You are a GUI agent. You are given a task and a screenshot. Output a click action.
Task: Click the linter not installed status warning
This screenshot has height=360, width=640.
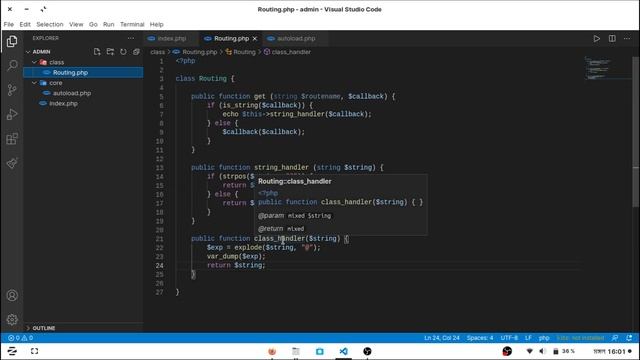pyautogui.click(x=580, y=338)
